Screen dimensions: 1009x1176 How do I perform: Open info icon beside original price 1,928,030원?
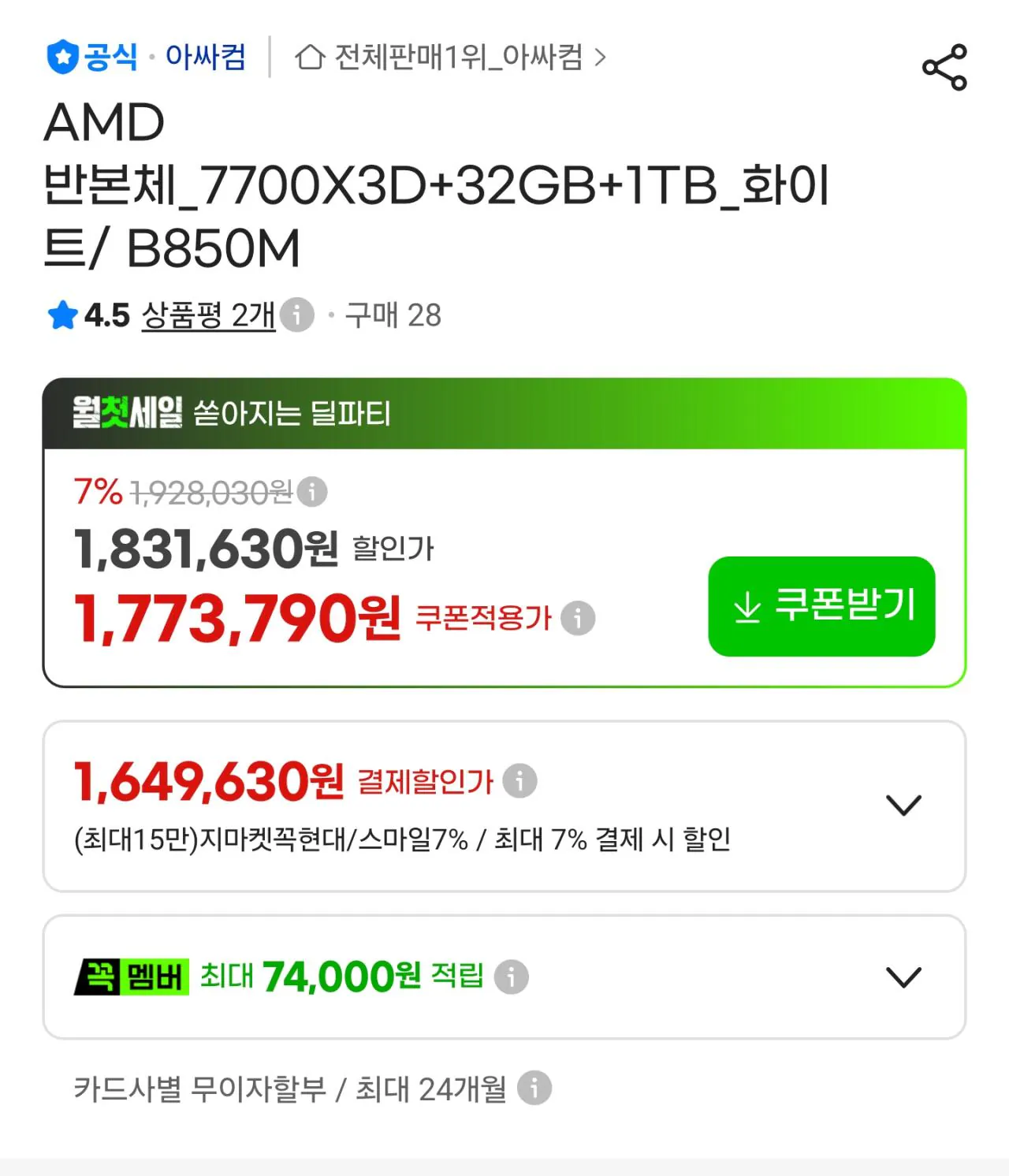312,492
